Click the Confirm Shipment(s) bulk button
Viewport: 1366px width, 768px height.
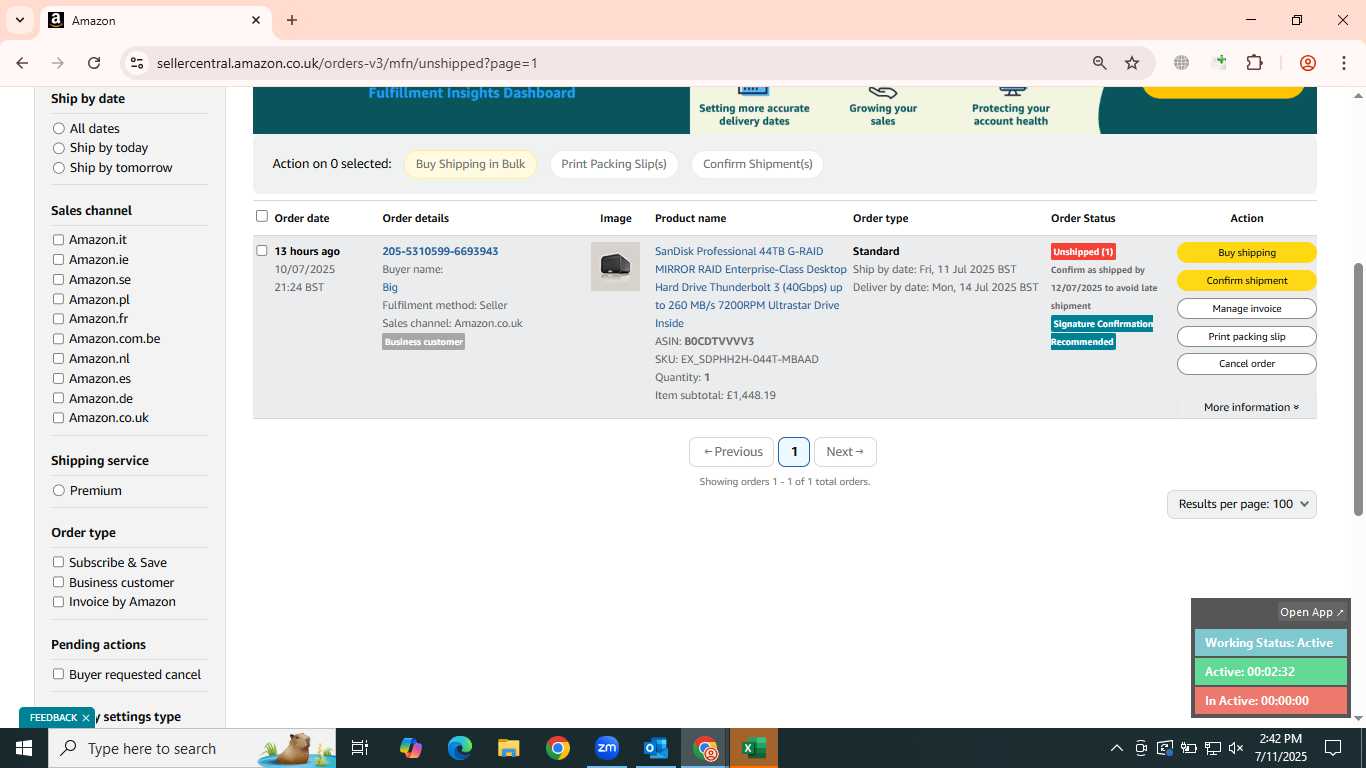click(x=757, y=164)
